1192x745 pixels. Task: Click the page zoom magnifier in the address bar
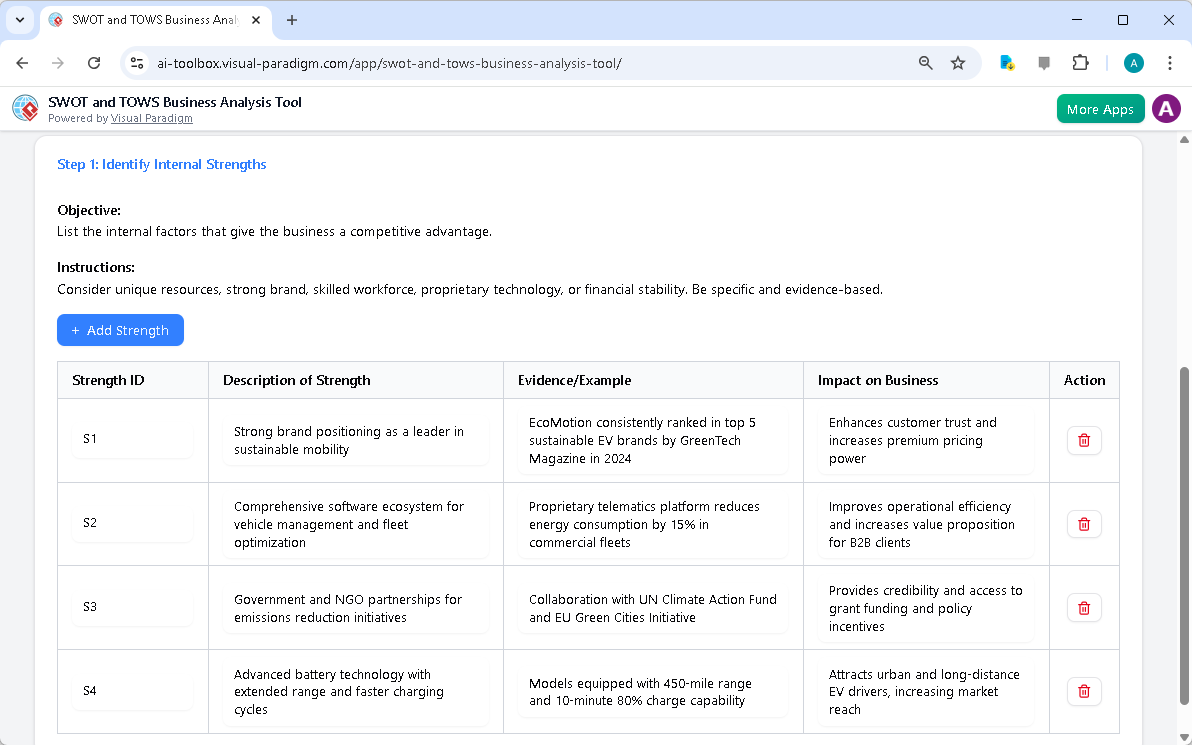coord(925,62)
